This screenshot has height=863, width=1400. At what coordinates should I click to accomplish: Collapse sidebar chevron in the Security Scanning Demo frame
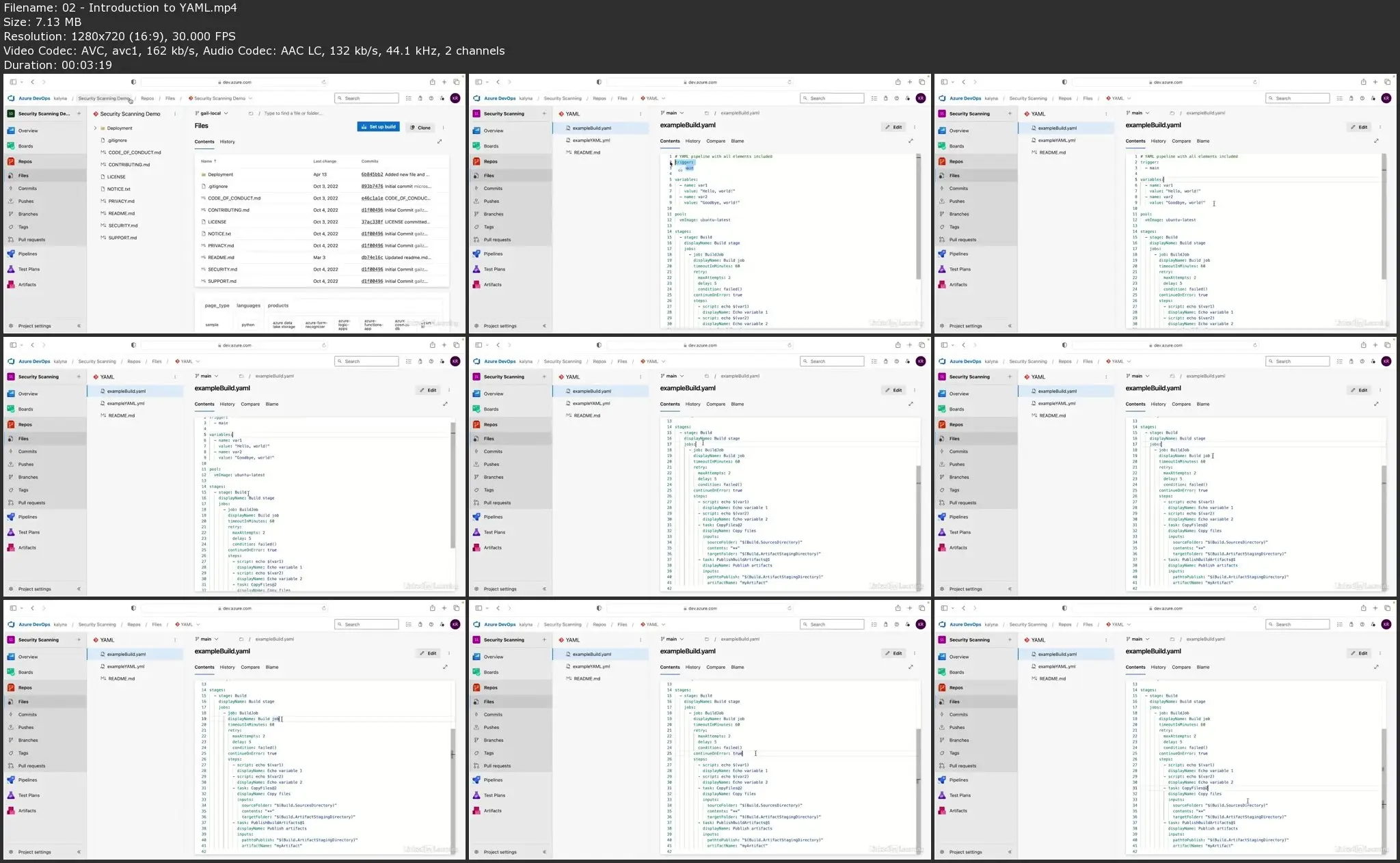79,326
